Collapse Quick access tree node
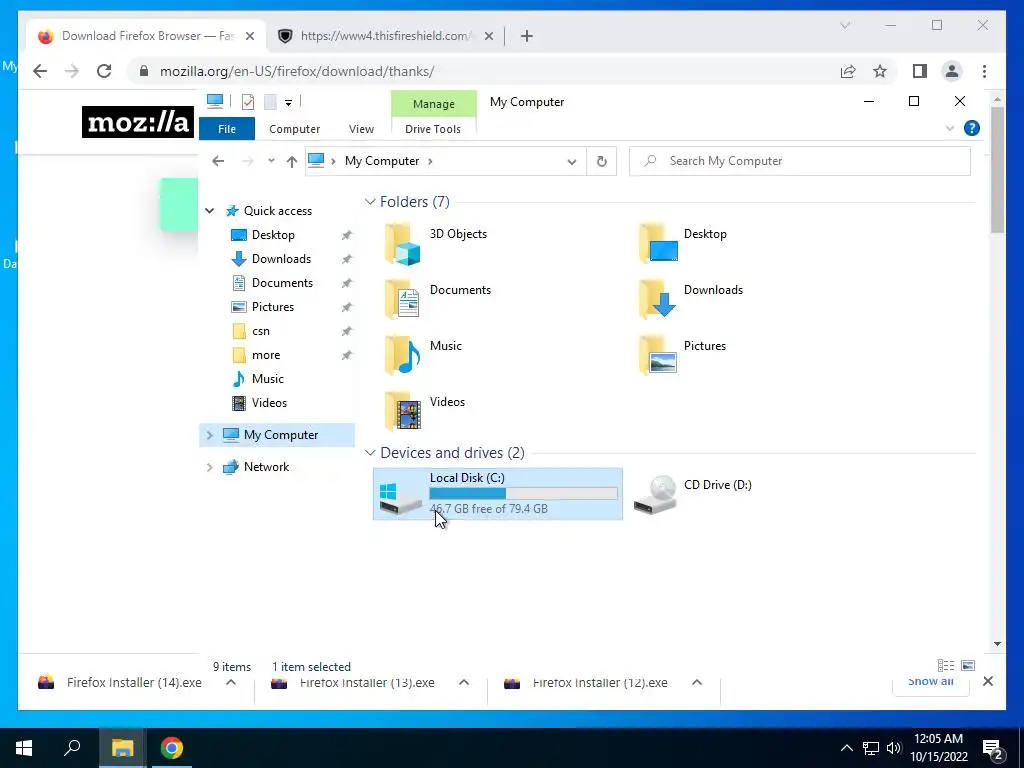 210,211
